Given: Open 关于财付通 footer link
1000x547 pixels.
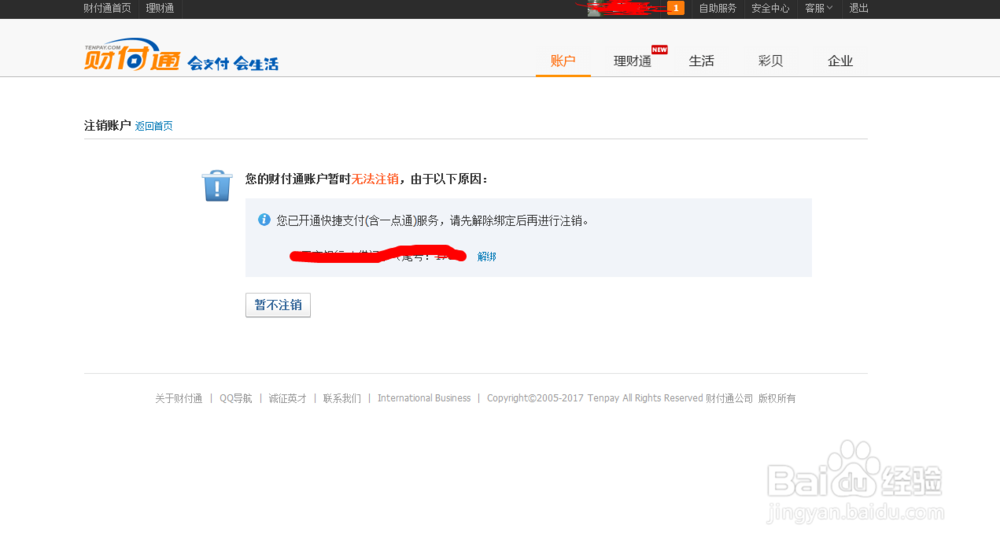Looking at the screenshot, I should point(179,398).
